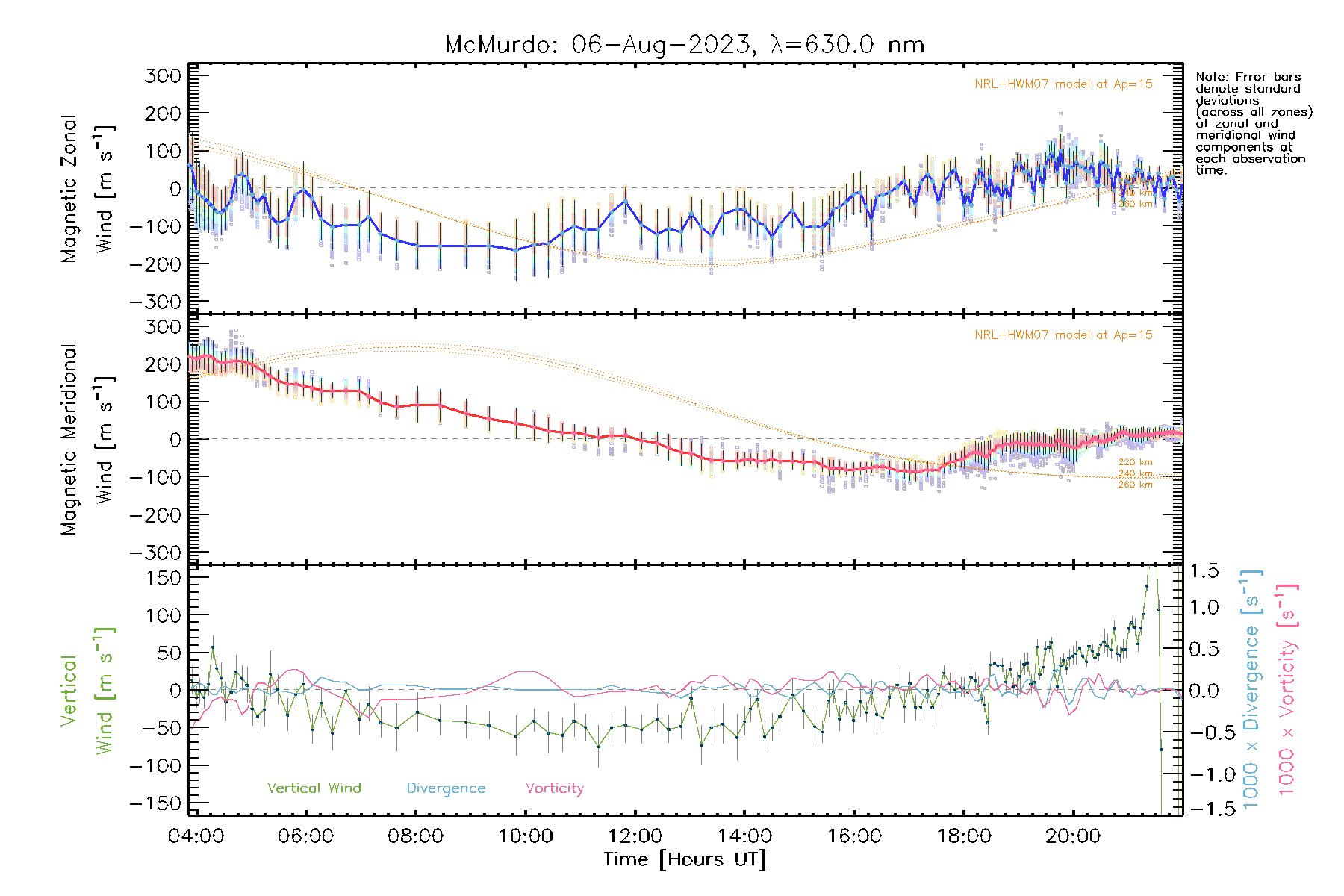Click the green Vertical Wind axis label

pos(87,690)
